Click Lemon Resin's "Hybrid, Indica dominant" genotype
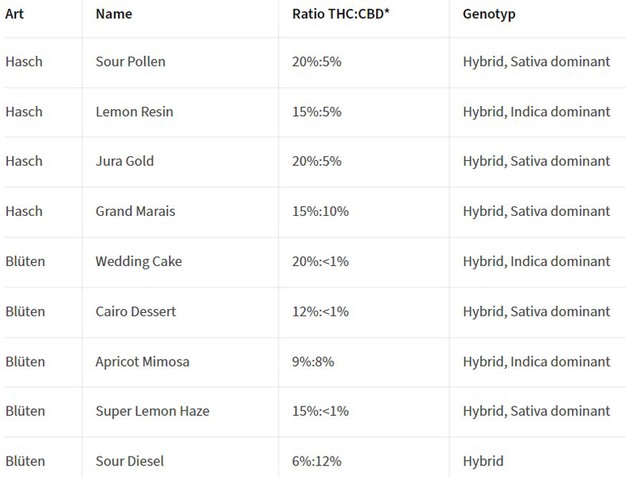626x478 pixels. (x=536, y=112)
